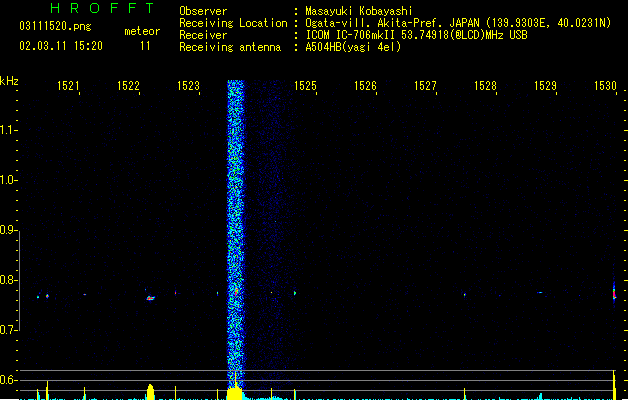
Task: Click the 1526 time marker
Action: (x=365, y=86)
